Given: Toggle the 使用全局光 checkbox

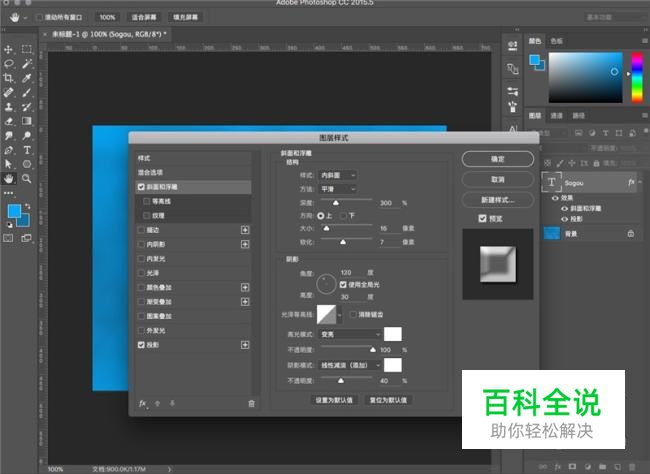Looking at the screenshot, I should 343,284.
